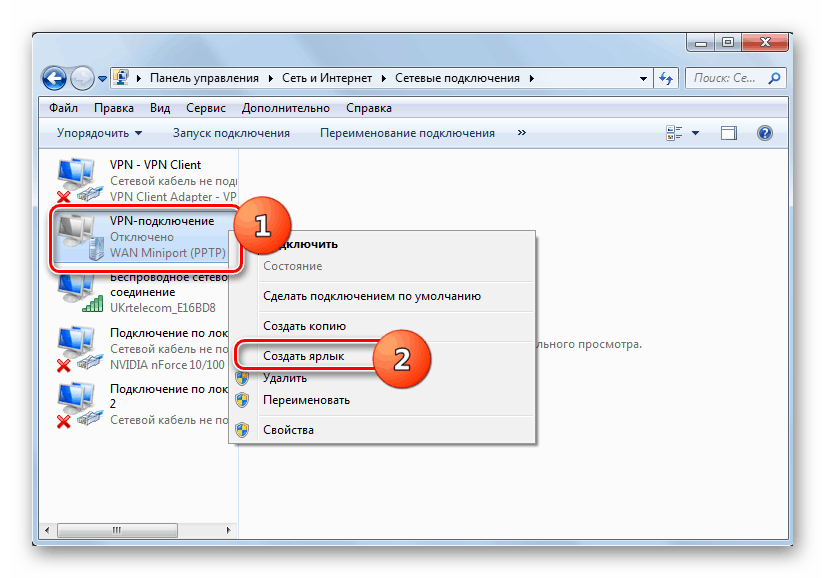The image size is (825, 578).
Task: Click 'VPN - VPN Client' name text
Action: [155, 165]
